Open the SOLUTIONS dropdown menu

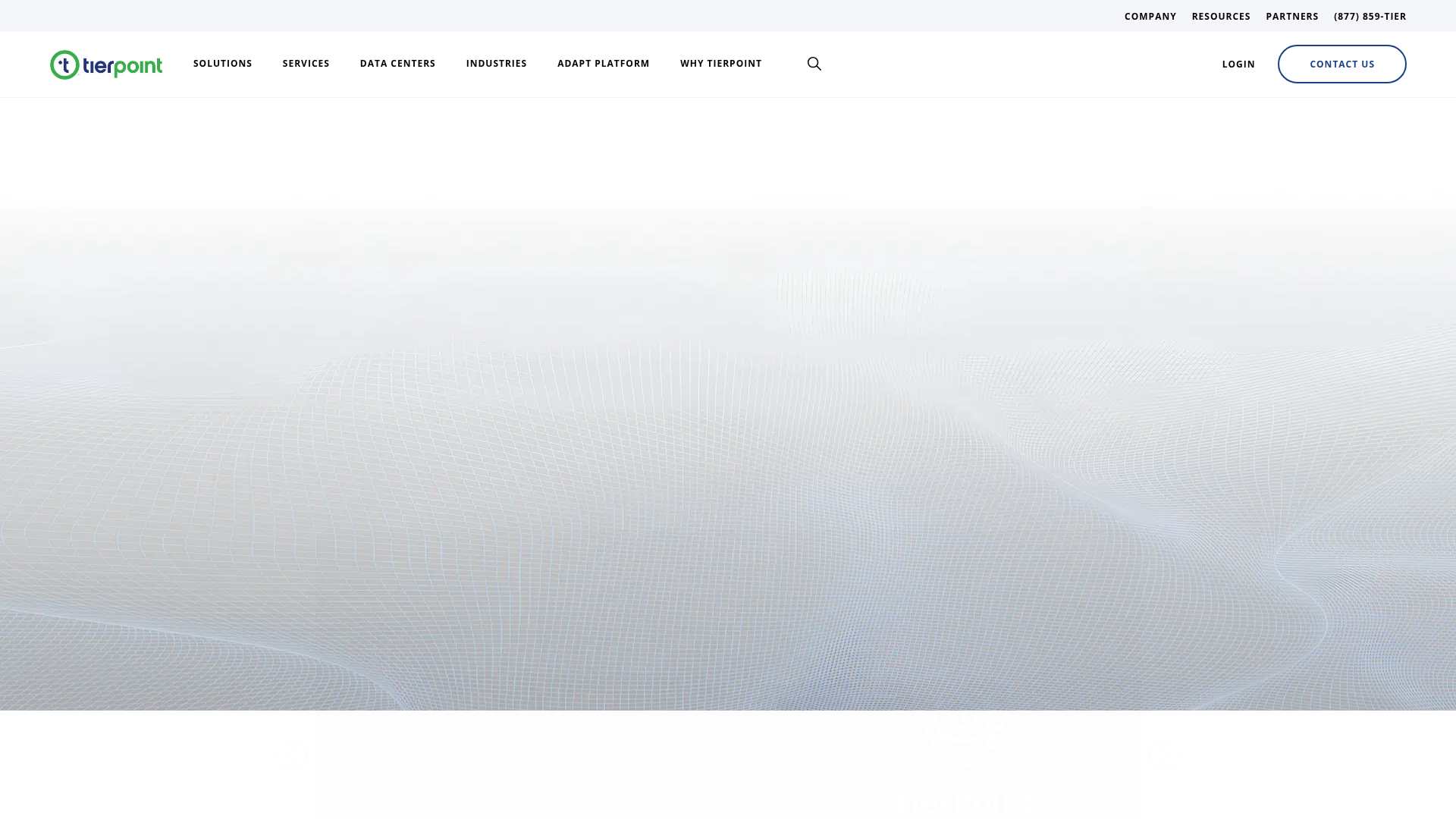click(222, 64)
